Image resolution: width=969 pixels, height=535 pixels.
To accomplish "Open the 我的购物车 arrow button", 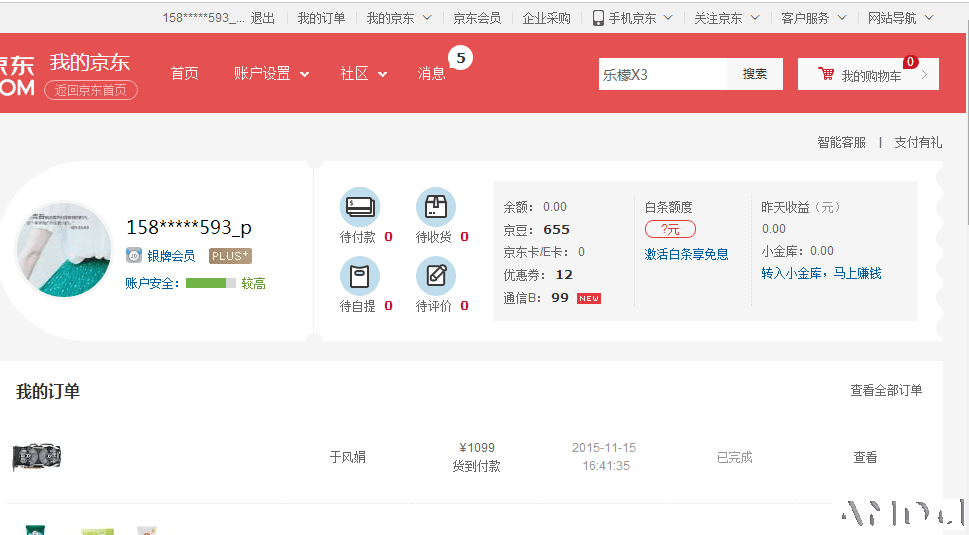I will [x=925, y=75].
